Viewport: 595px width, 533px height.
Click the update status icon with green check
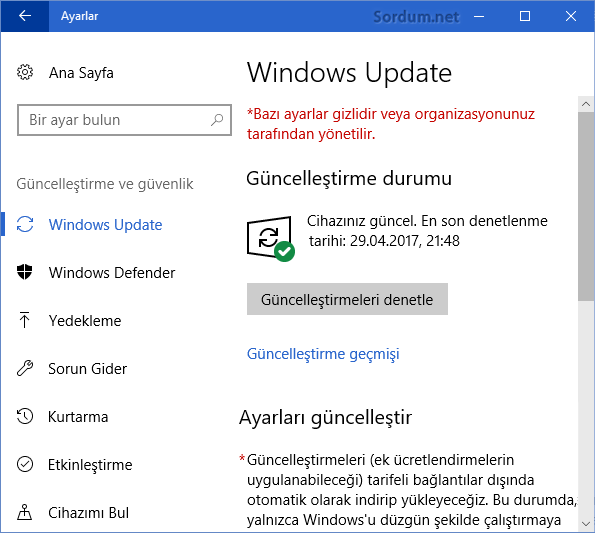pos(271,239)
